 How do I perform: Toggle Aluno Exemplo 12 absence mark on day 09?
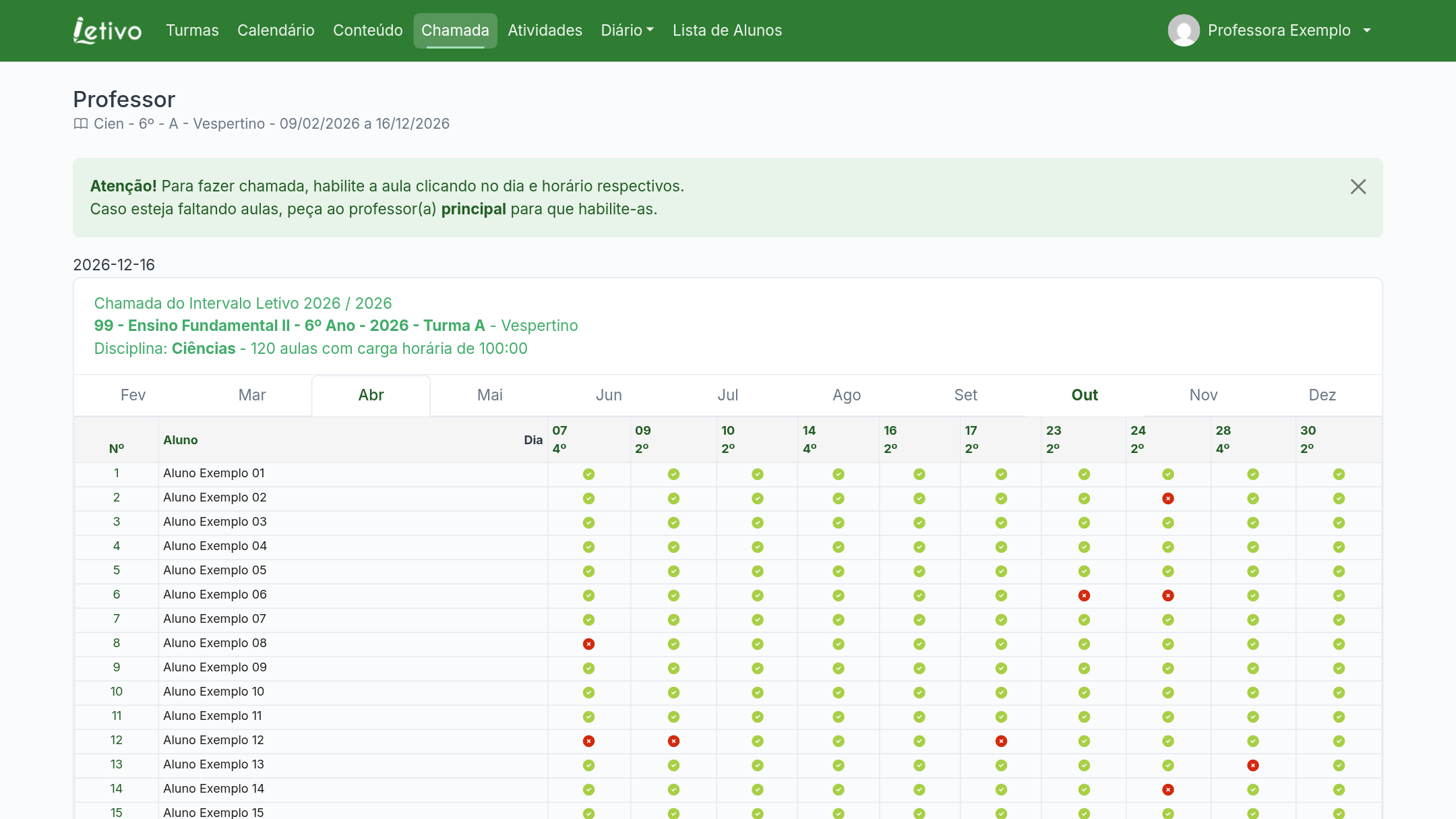673,741
